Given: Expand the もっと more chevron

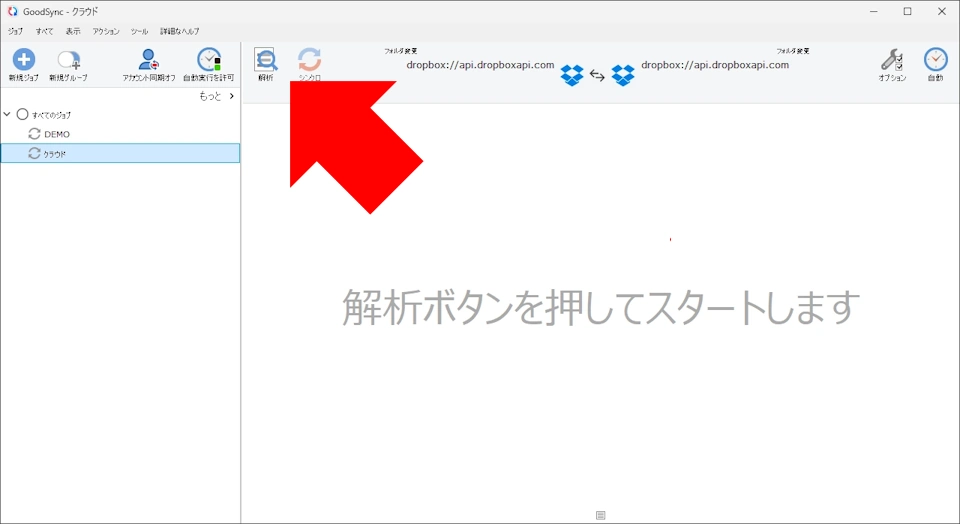Looking at the screenshot, I should coord(231,96).
